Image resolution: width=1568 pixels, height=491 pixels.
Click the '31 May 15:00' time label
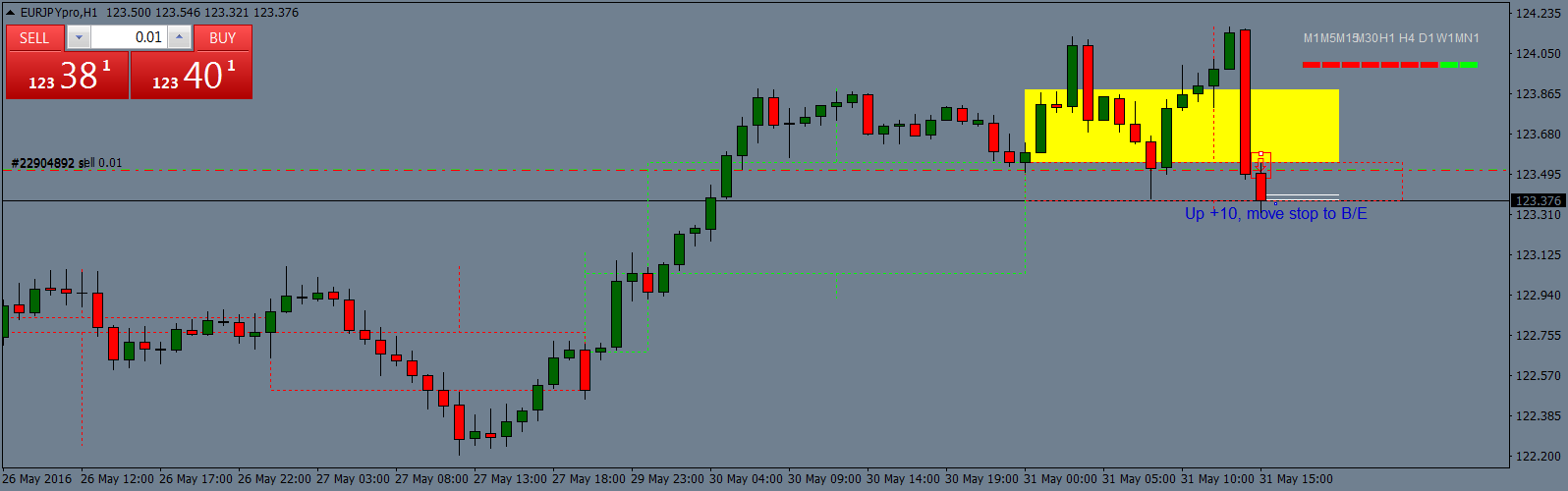(1296, 479)
